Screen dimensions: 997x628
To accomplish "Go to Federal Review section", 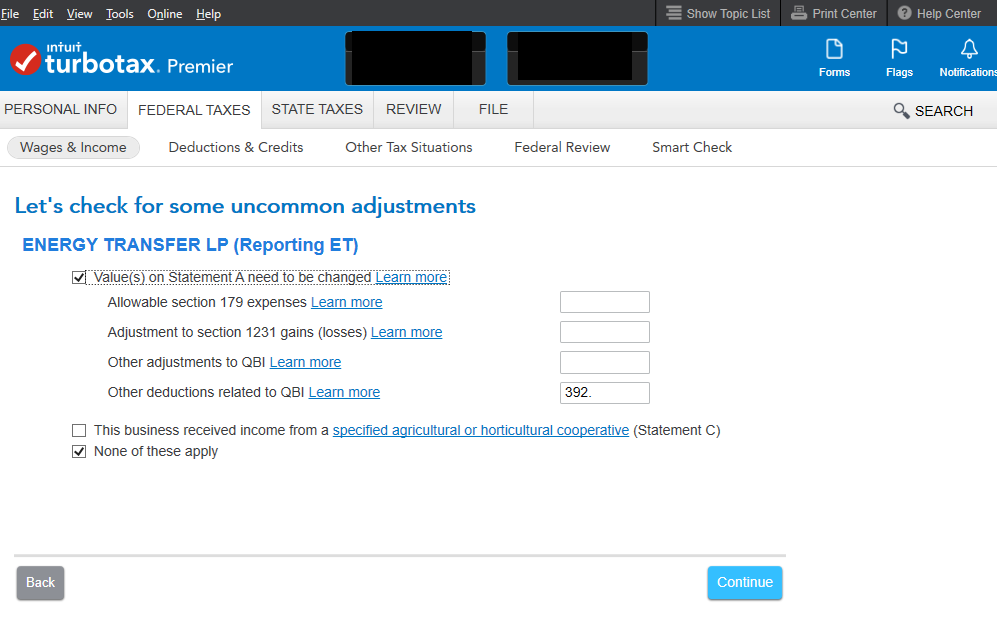I will pos(562,147).
